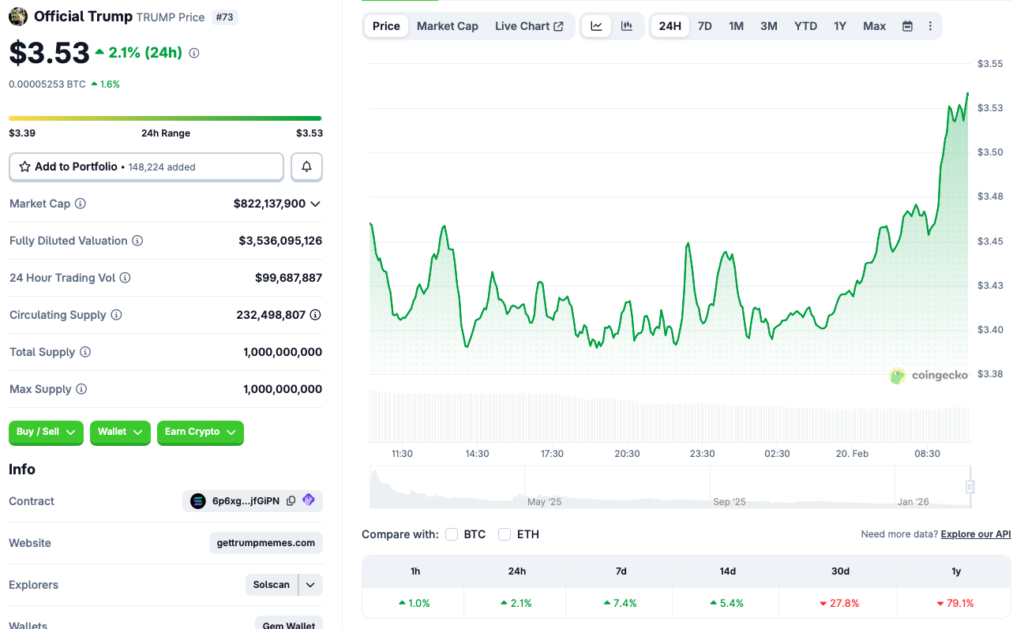Open the Explore our API link
The height and width of the screenshot is (629, 1024).
click(x=975, y=534)
